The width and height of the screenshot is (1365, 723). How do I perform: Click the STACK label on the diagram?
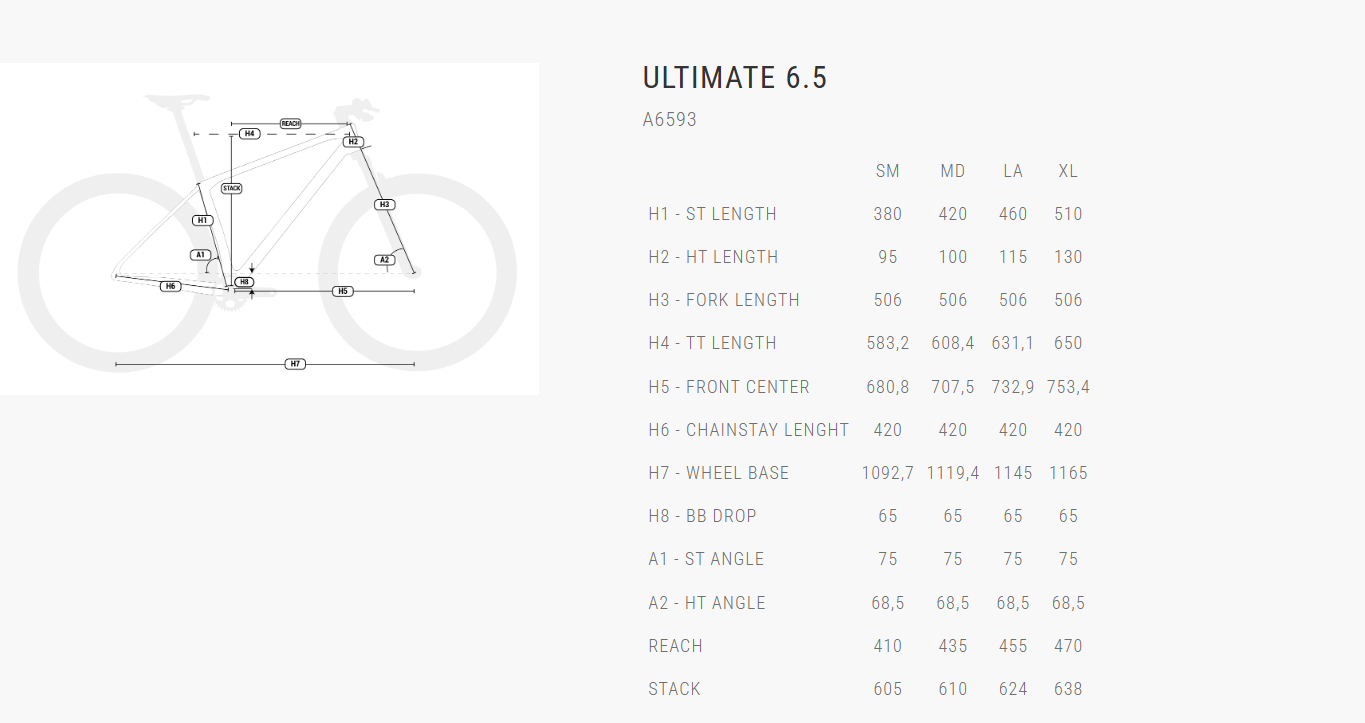point(231,188)
